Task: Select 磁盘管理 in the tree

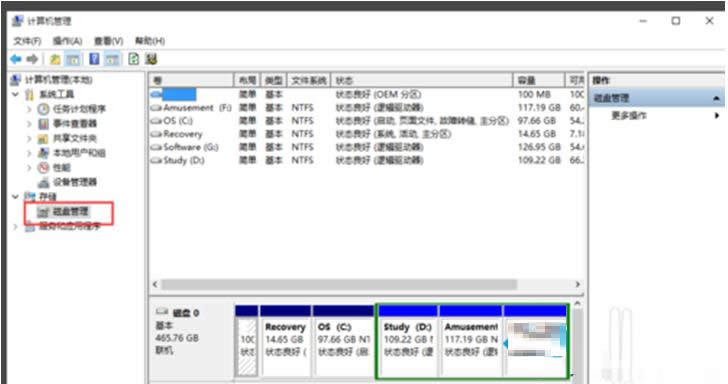Action: point(70,212)
